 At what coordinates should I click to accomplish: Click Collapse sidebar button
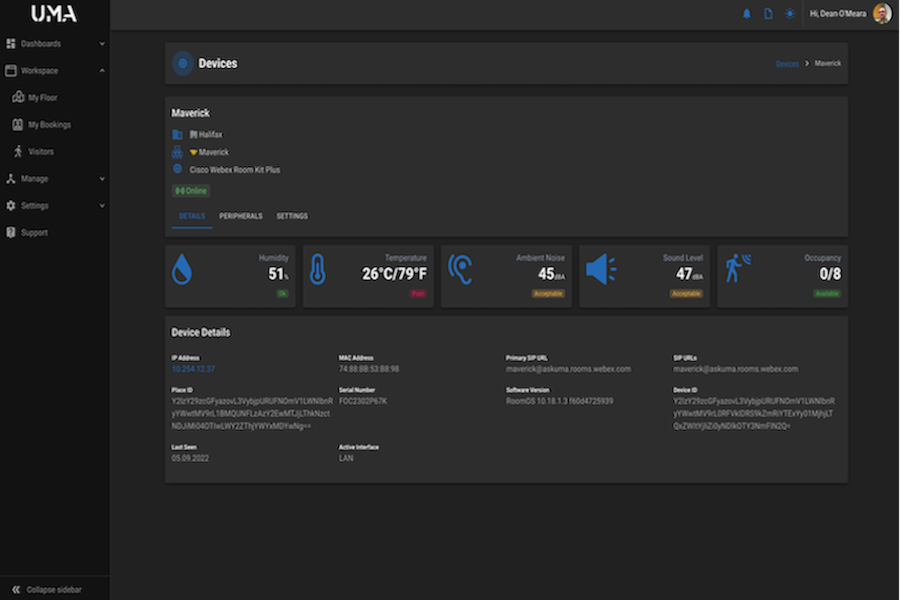tap(55, 589)
